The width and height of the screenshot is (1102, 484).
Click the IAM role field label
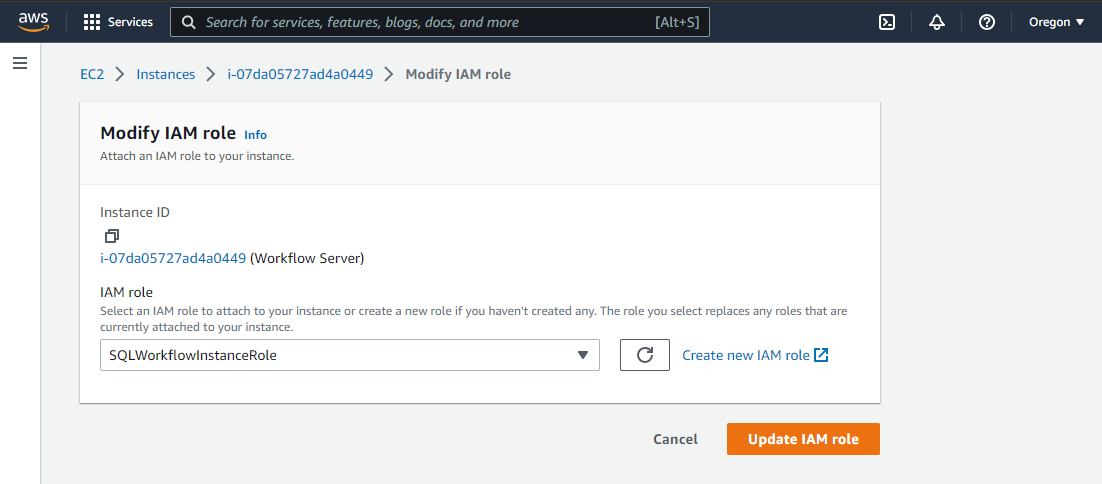(x=127, y=292)
